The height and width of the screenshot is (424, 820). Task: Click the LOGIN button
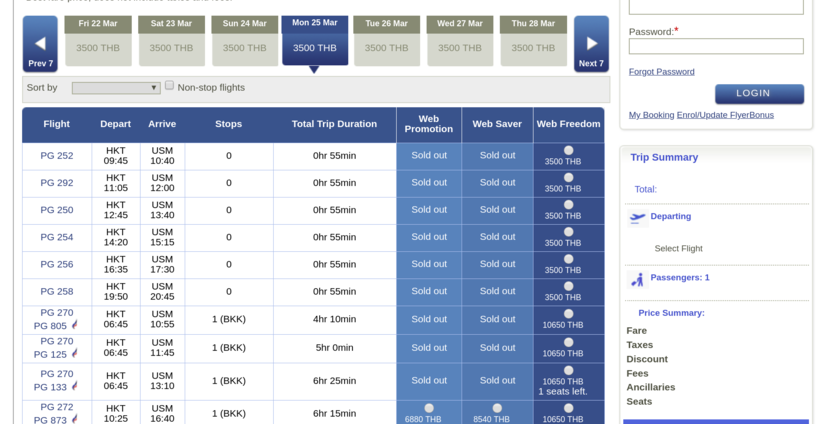[x=759, y=94]
